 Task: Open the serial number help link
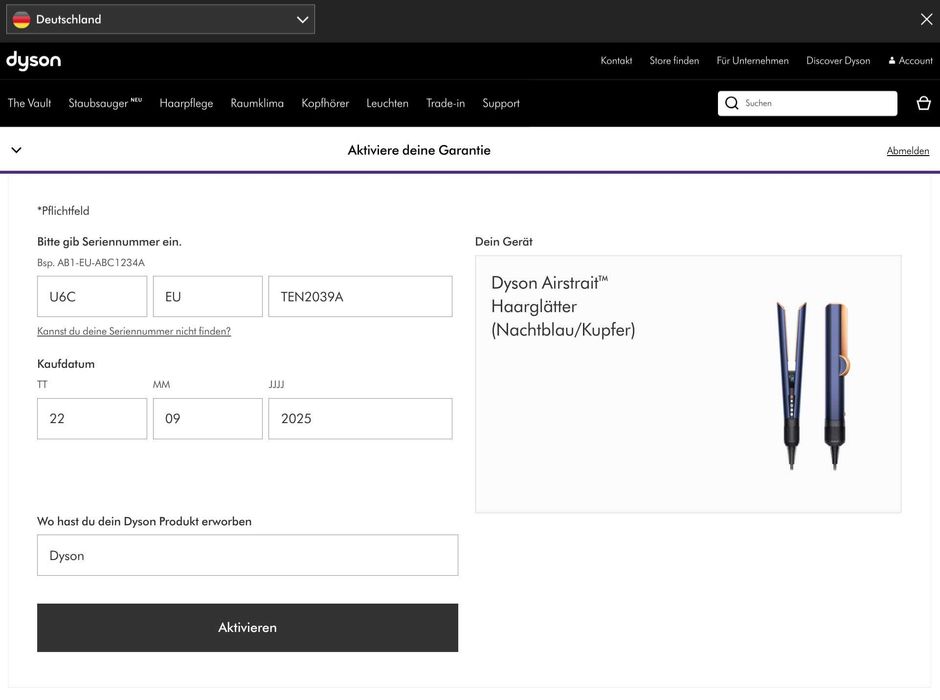point(134,331)
